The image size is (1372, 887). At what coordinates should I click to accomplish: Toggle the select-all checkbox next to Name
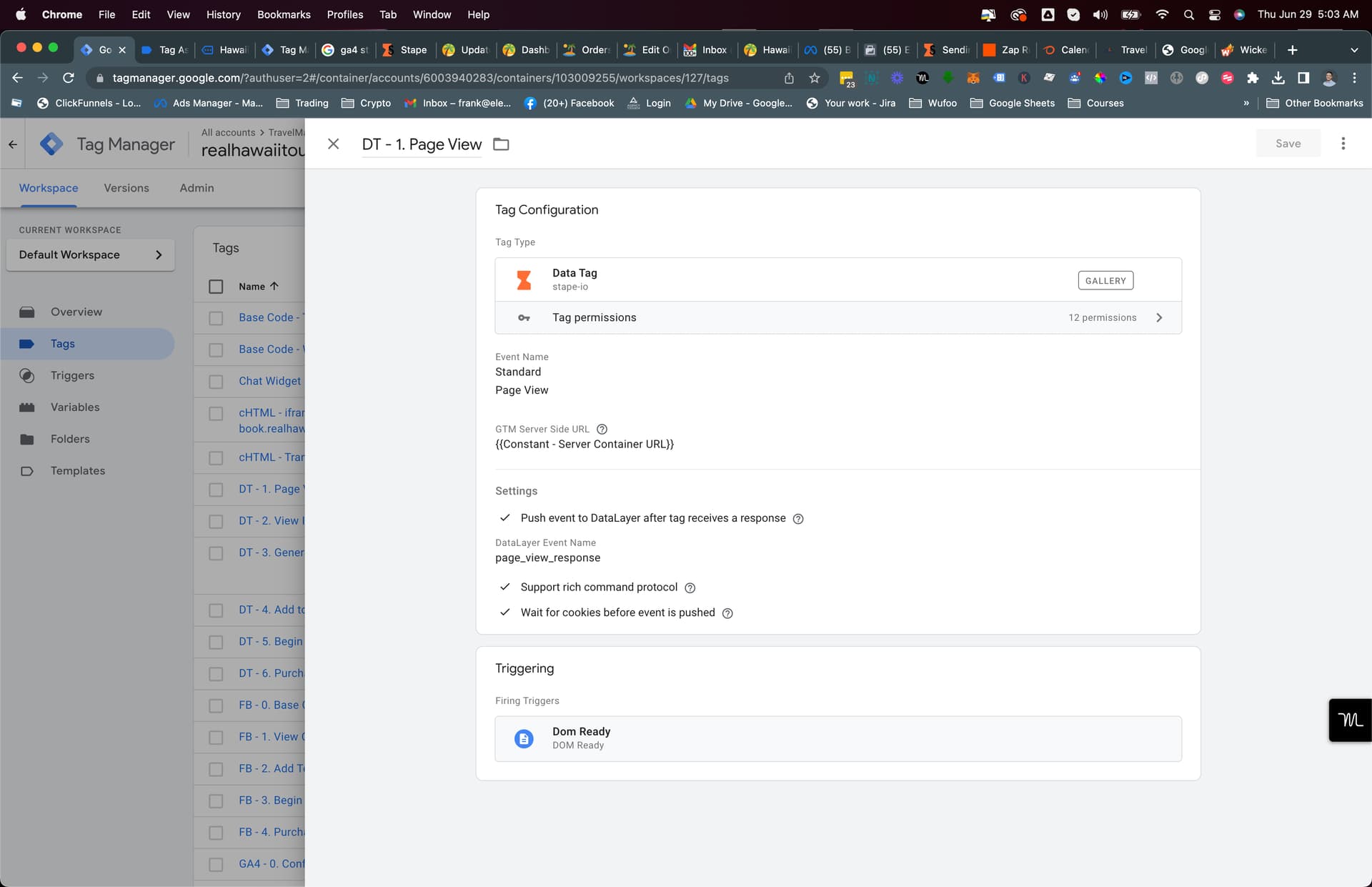click(x=216, y=287)
